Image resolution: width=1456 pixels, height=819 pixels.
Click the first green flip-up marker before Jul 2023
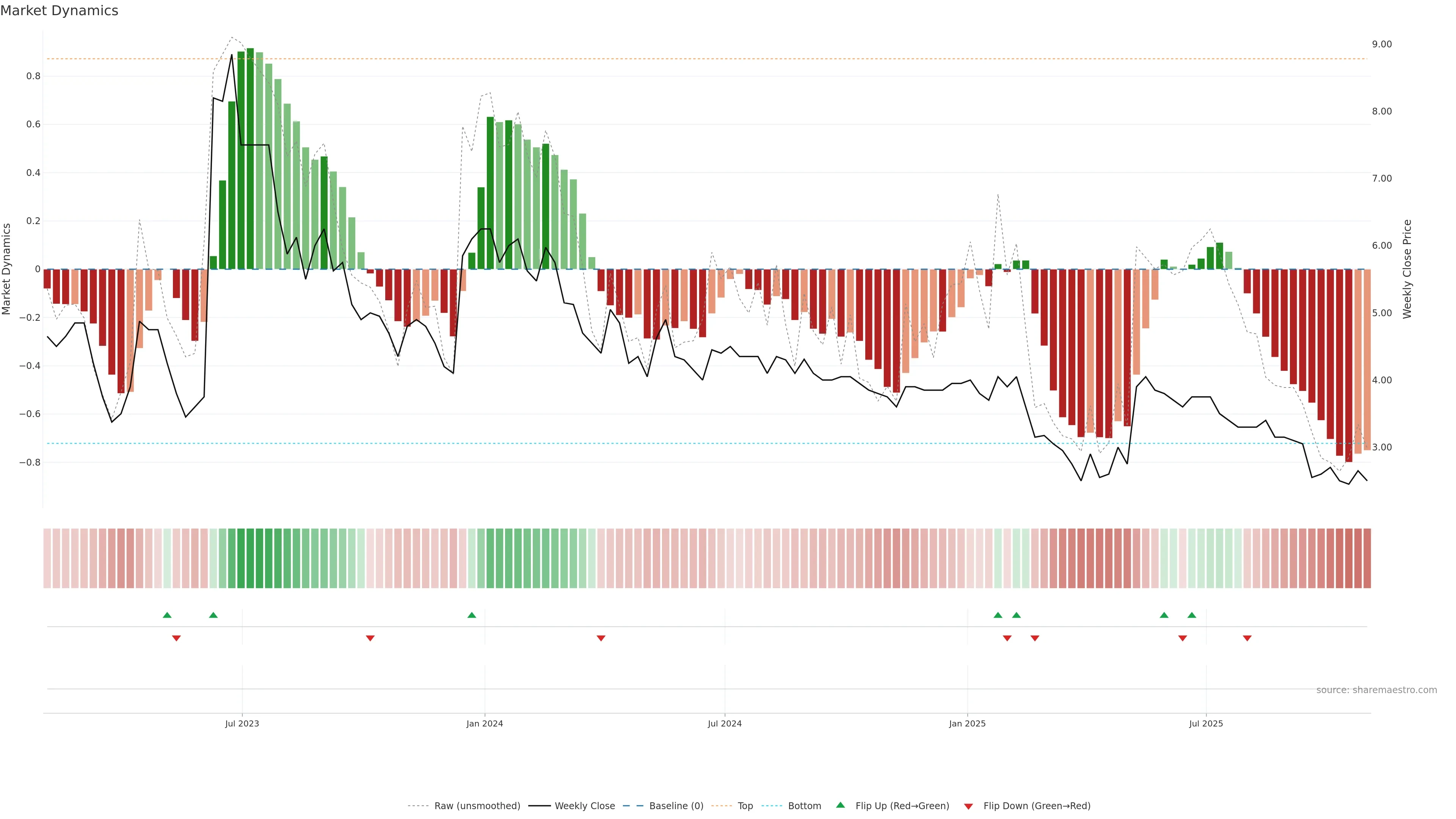[x=167, y=615]
